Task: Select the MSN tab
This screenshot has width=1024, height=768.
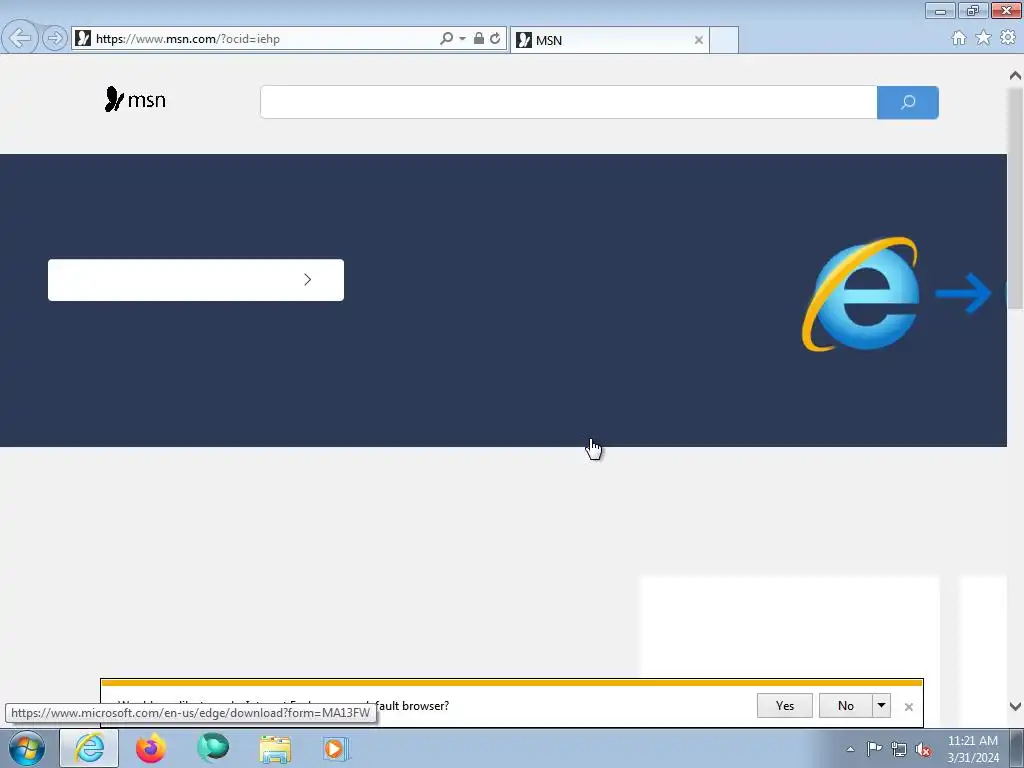Action: pos(611,40)
